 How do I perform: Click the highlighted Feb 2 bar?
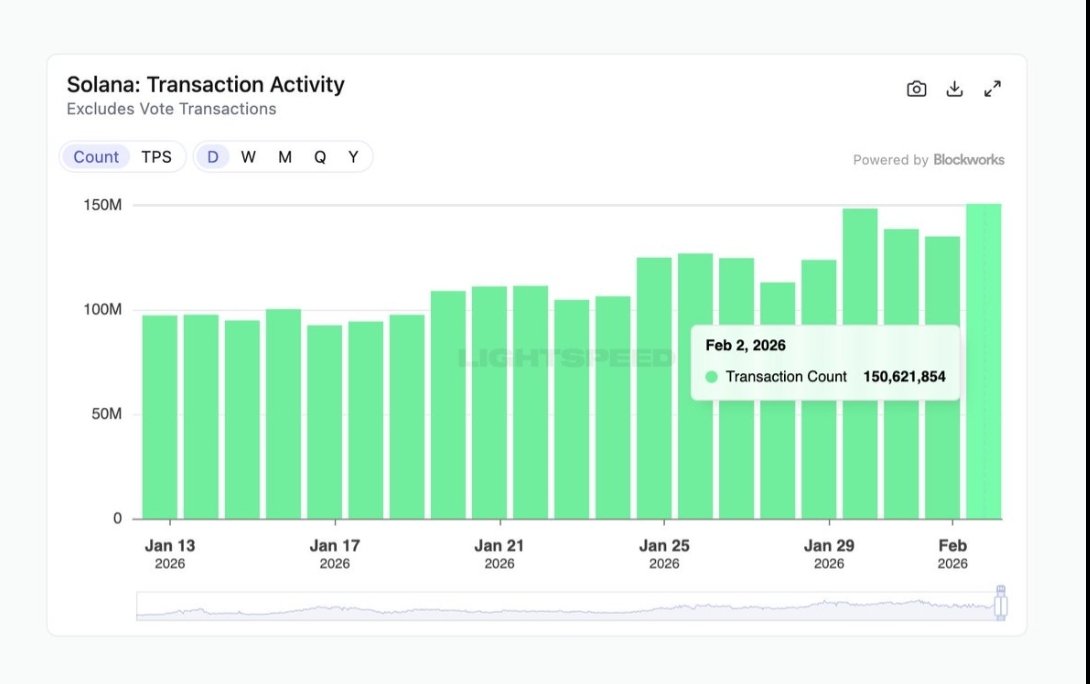984,361
